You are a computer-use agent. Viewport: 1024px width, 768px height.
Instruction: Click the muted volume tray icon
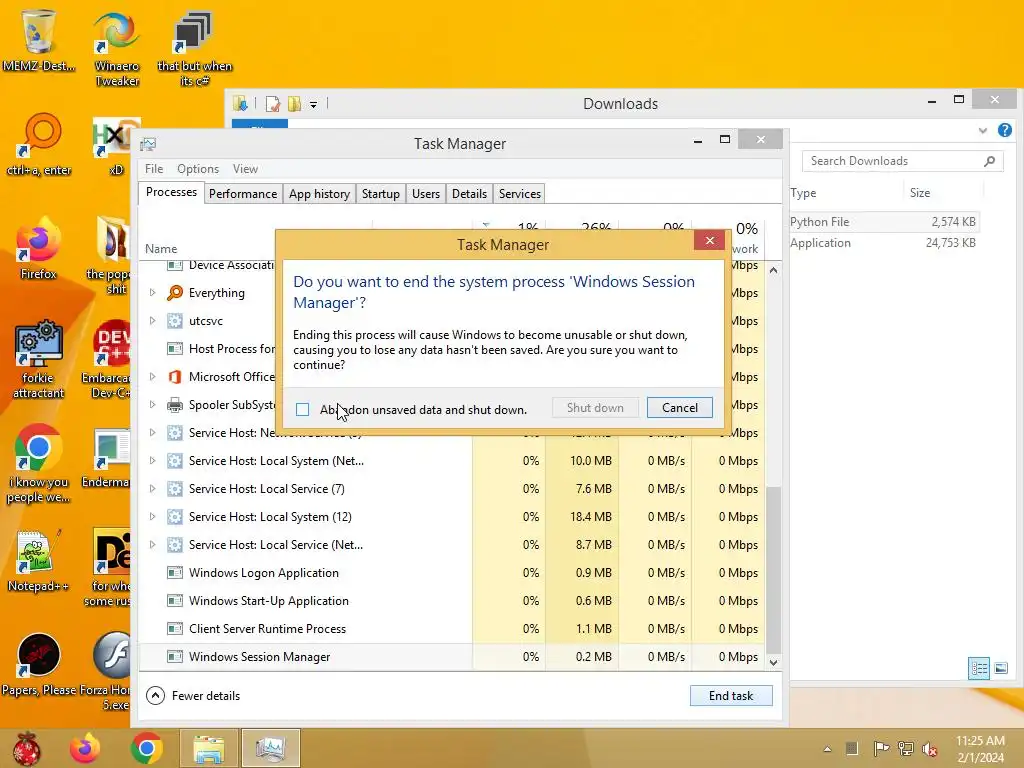(929, 749)
